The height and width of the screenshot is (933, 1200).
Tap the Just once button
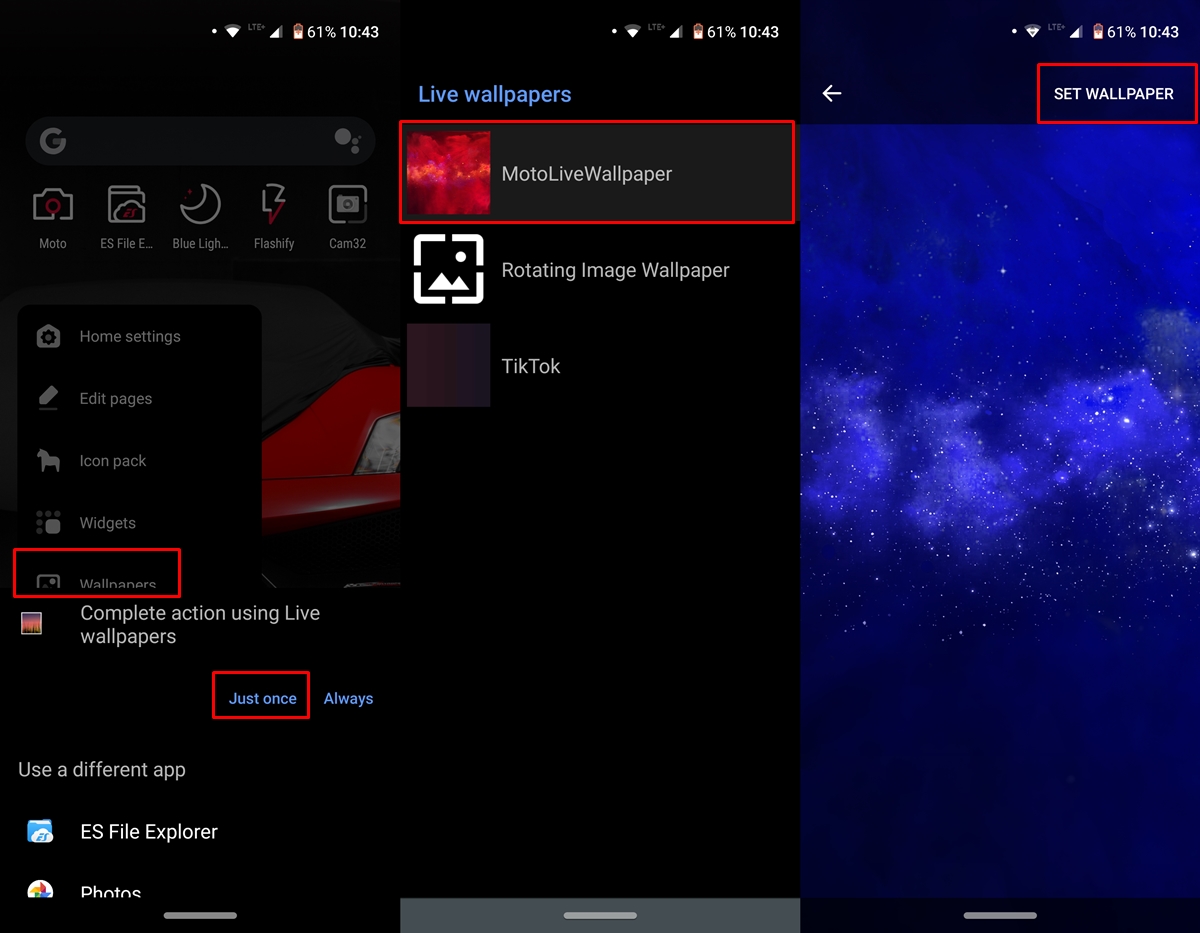click(x=262, y=698)
